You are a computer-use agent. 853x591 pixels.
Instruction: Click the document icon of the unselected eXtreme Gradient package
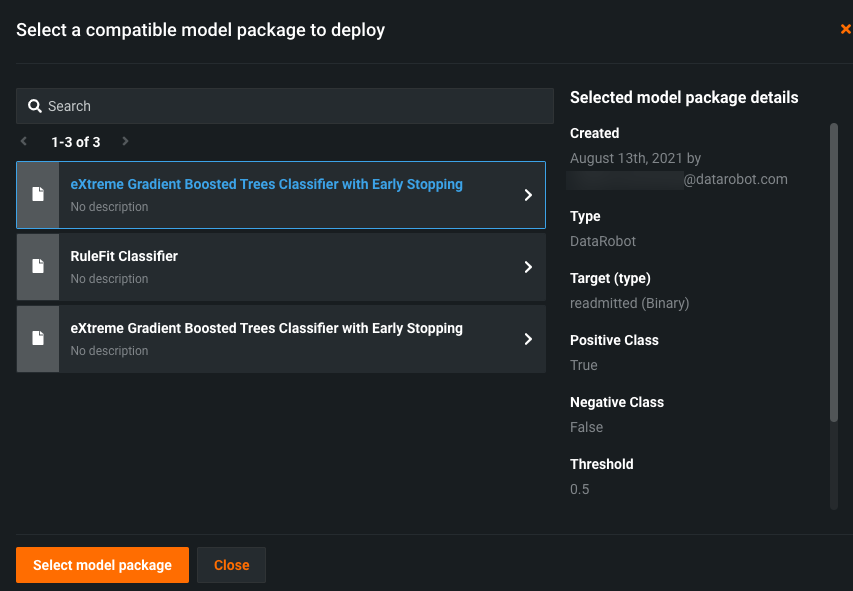coord(38,339)
